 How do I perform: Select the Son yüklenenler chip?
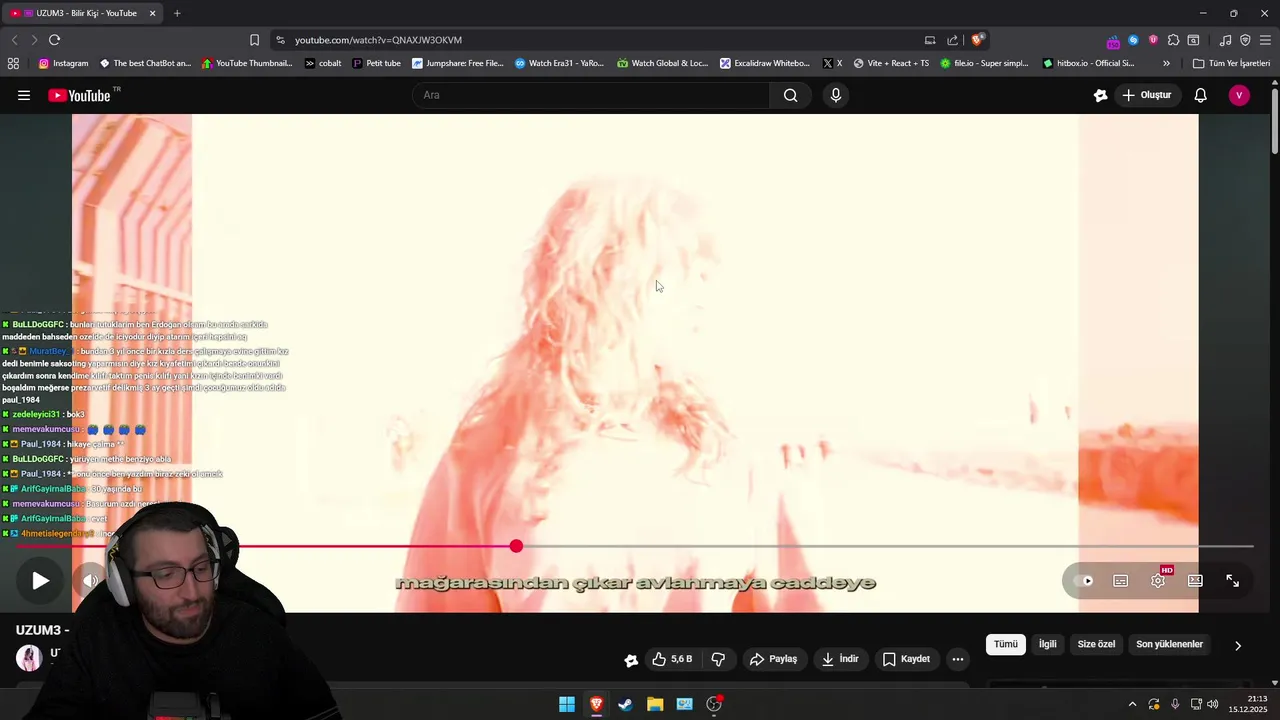pos(1169,644)
